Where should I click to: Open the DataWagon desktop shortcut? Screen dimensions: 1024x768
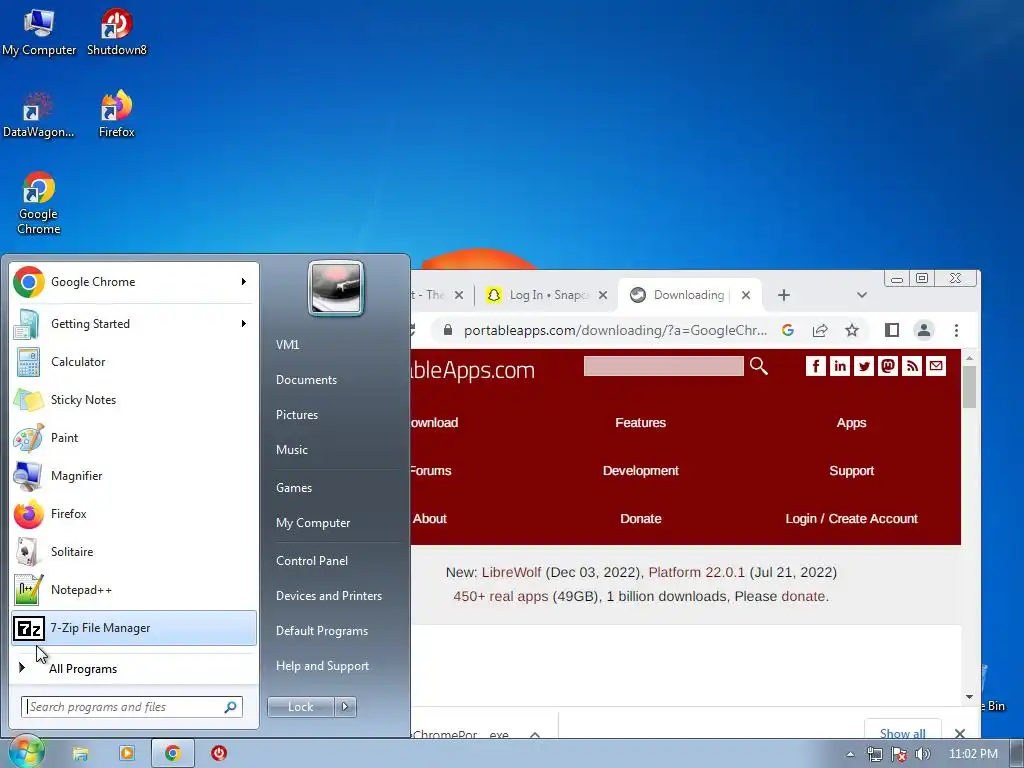pos(38,115)
